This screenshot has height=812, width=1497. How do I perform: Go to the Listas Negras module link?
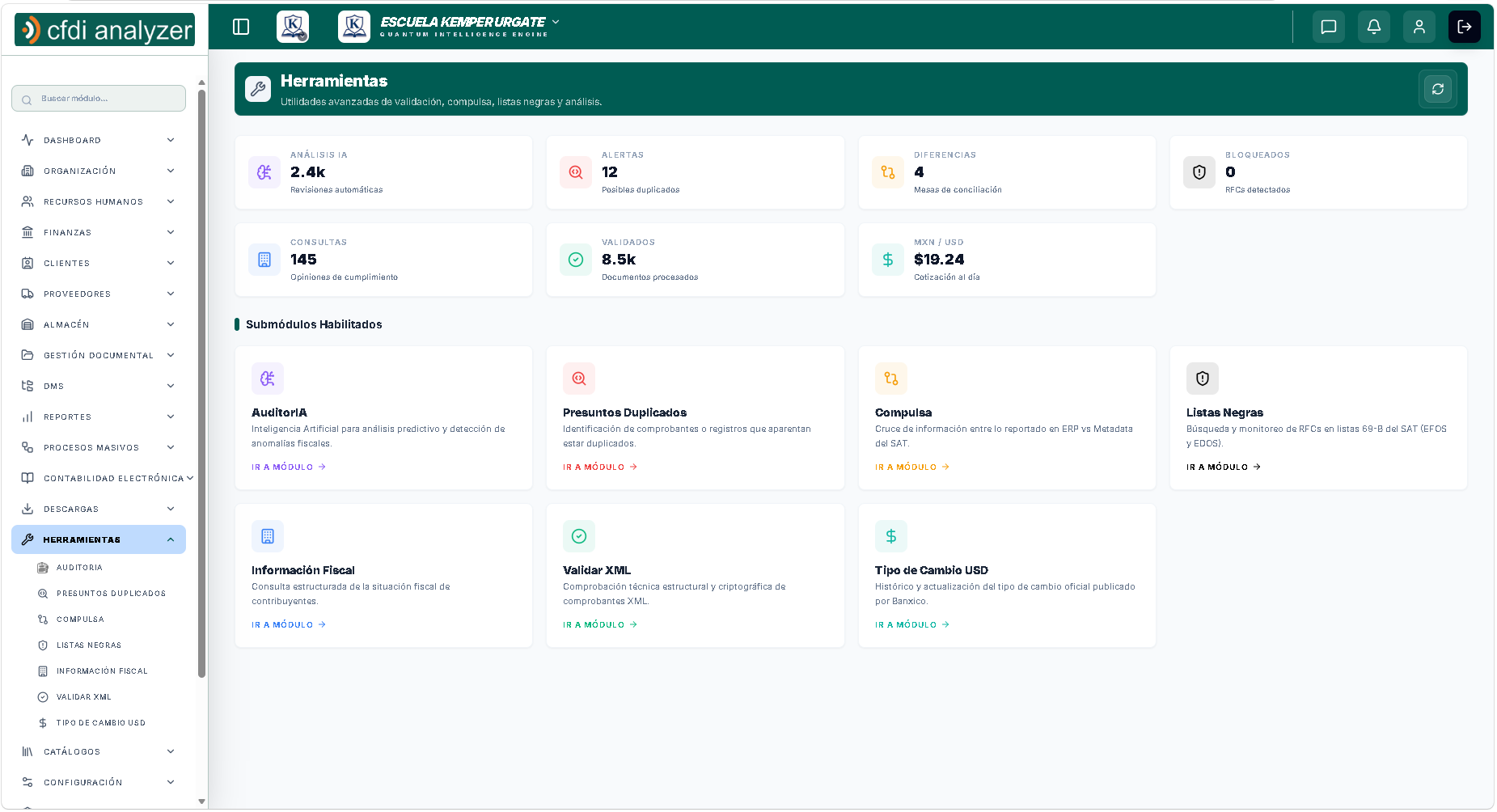click(1224, 467)
